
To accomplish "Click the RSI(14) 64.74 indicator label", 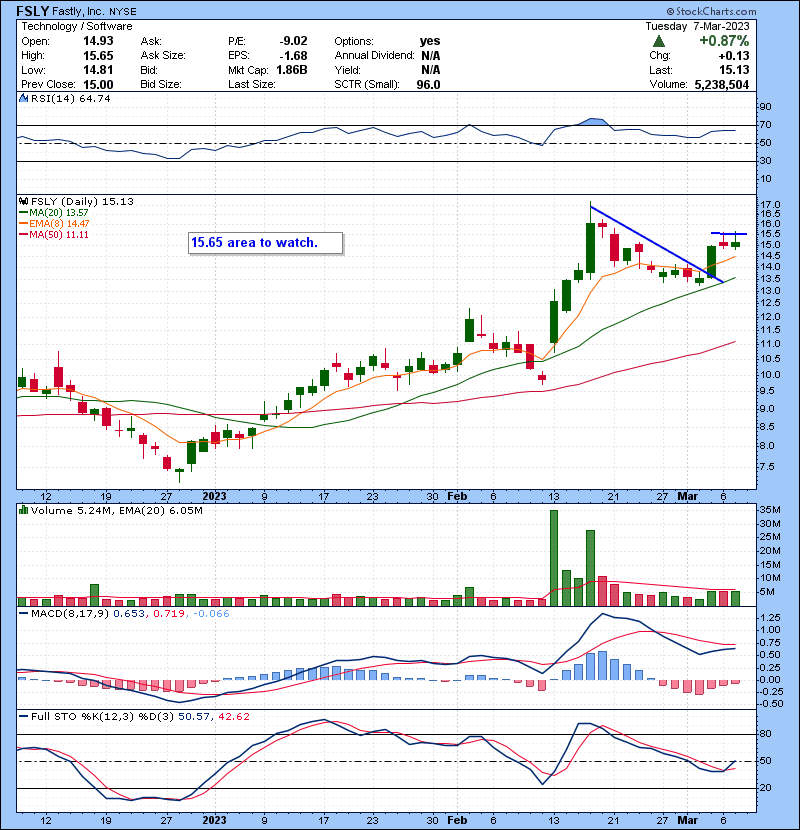I will pyautogui.click(x=70, y=98).
